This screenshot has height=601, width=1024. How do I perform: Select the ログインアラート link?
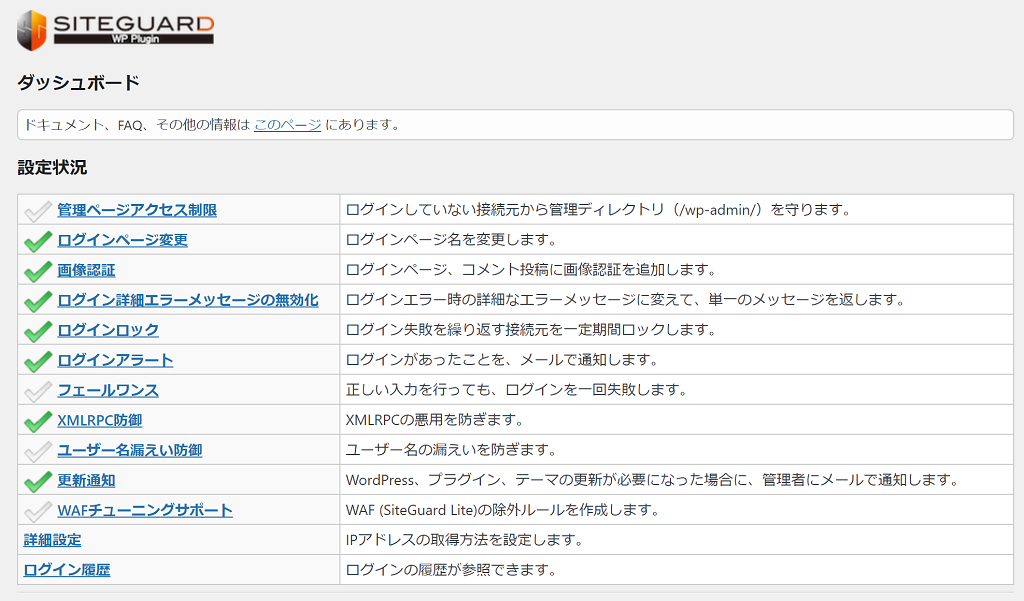pos(115,360)
